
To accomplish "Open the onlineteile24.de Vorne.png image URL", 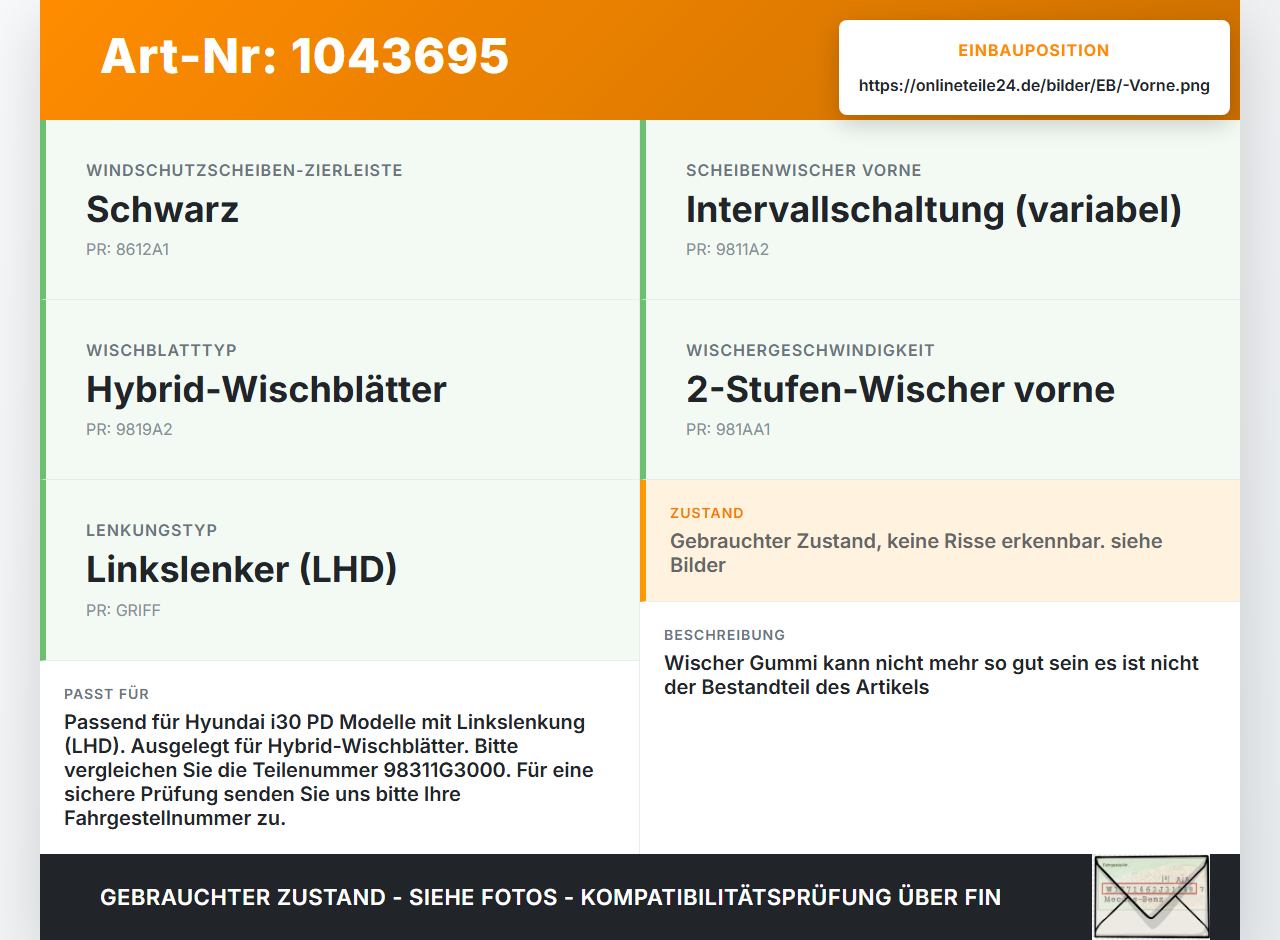I will pos(1034,85).
